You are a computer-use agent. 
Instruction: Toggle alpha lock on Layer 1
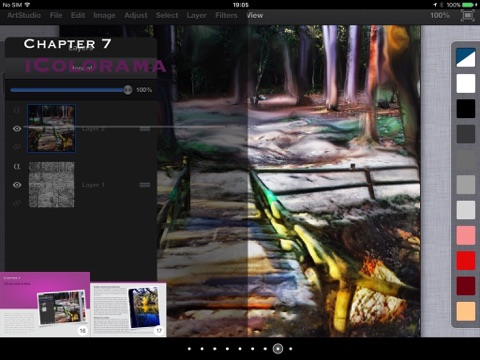17,166
